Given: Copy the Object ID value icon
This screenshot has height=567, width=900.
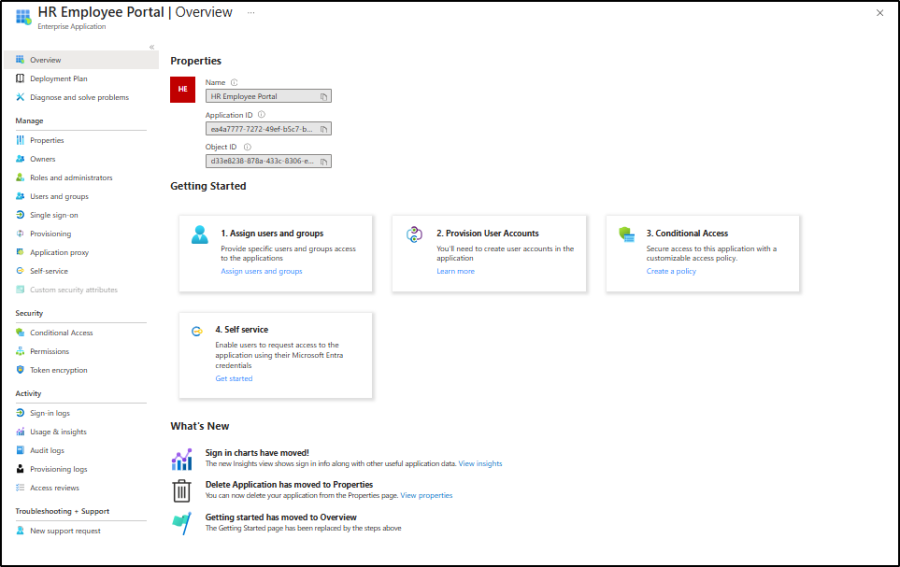Looking at the screenshot, I should pos(324,161).
